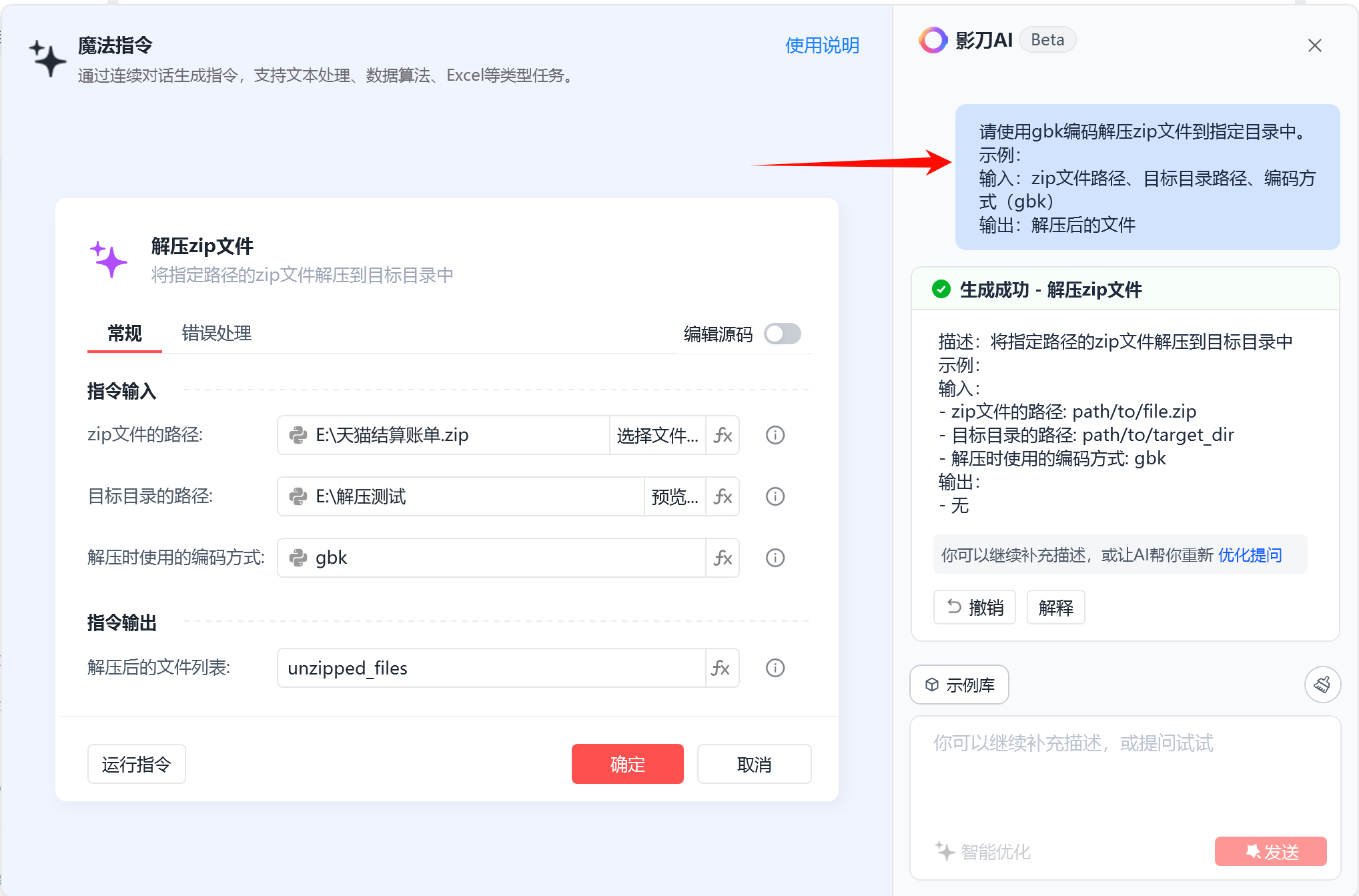Click fx icon beside unzipped_files output
The image size is (1359, 896).
[721, 668]
